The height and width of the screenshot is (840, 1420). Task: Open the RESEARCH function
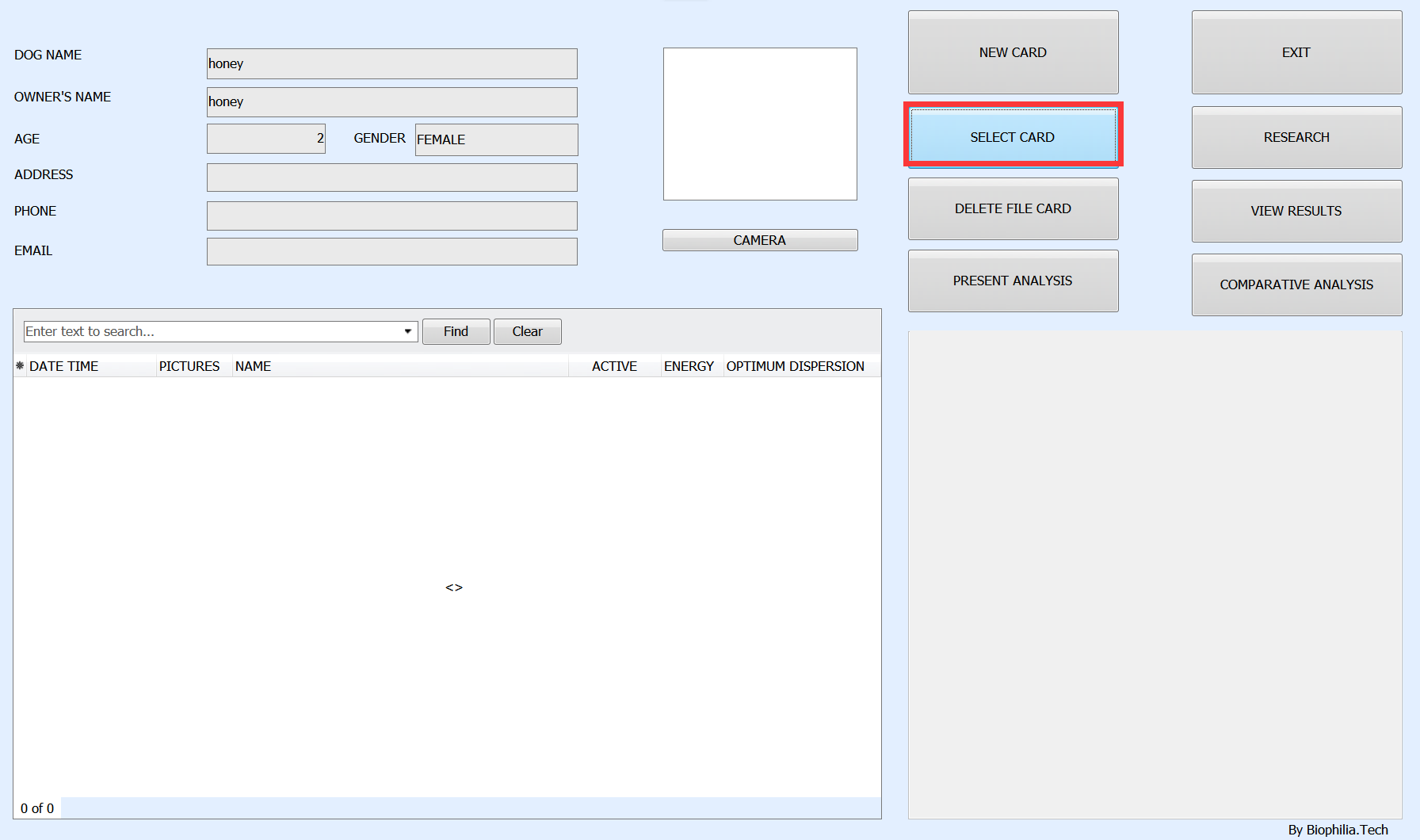1296,137
